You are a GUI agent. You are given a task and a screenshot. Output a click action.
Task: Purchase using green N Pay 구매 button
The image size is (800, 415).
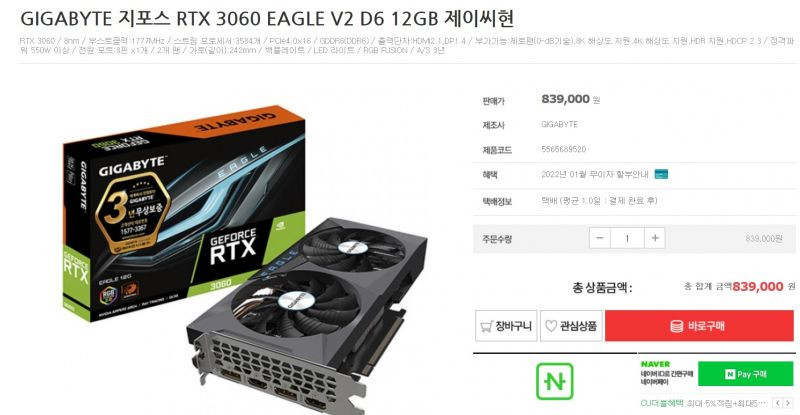click(745, 374)
